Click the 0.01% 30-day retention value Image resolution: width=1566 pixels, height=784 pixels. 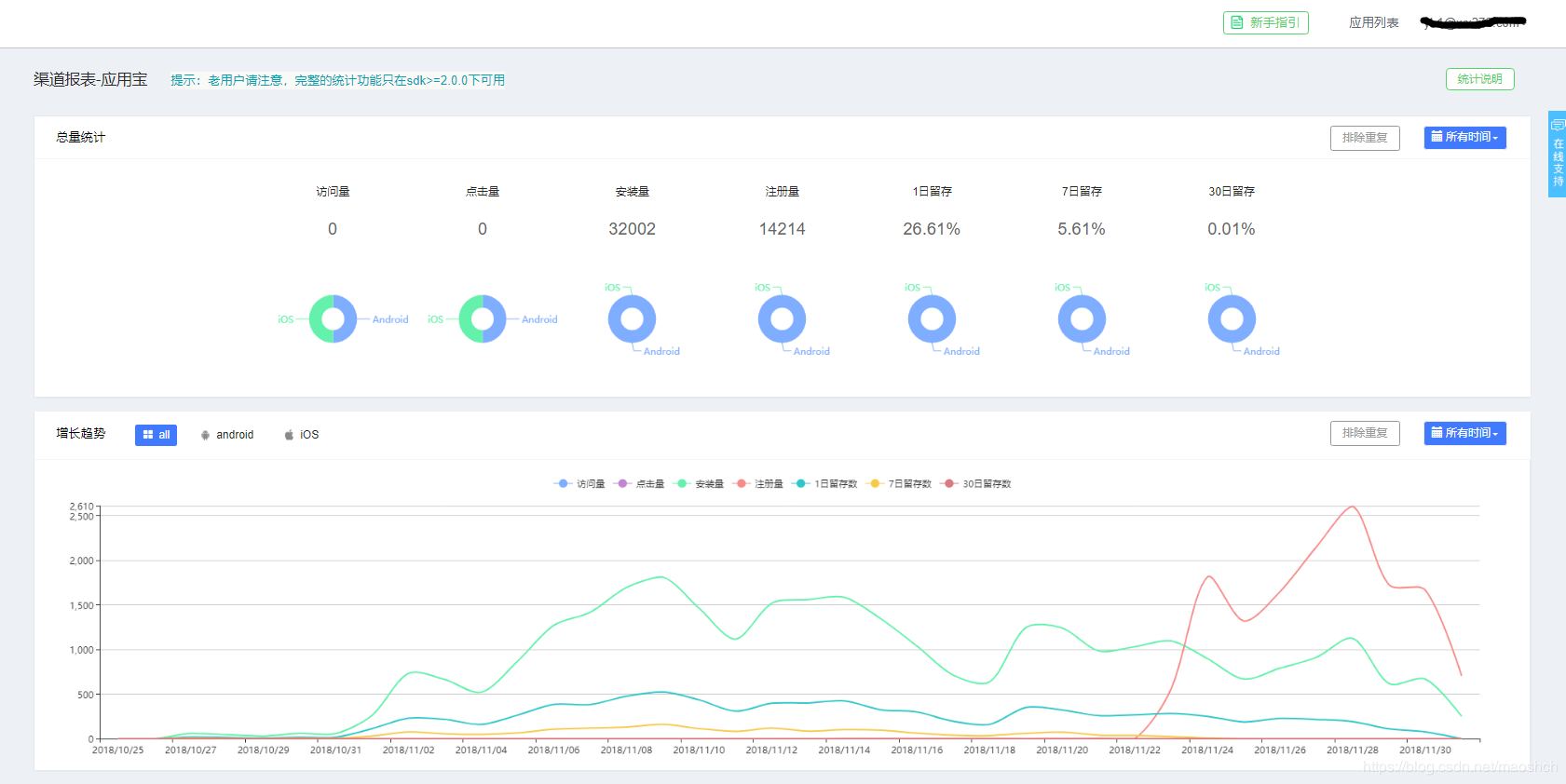pyautogui.click(x=1232, y=229)
